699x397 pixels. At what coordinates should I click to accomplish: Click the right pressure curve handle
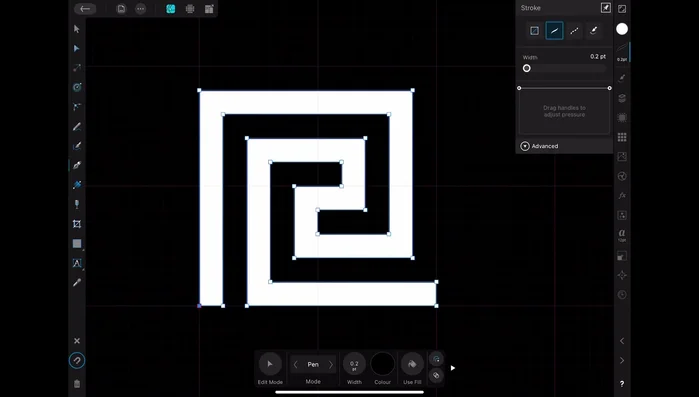609,88
